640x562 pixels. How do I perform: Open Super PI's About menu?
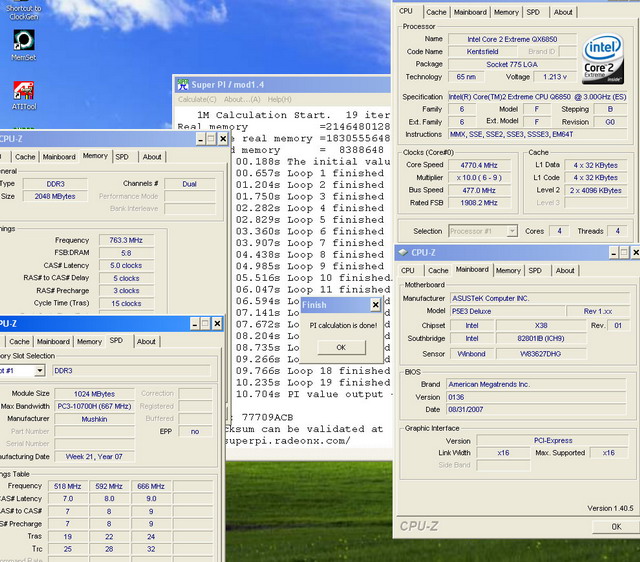point(241,100)
